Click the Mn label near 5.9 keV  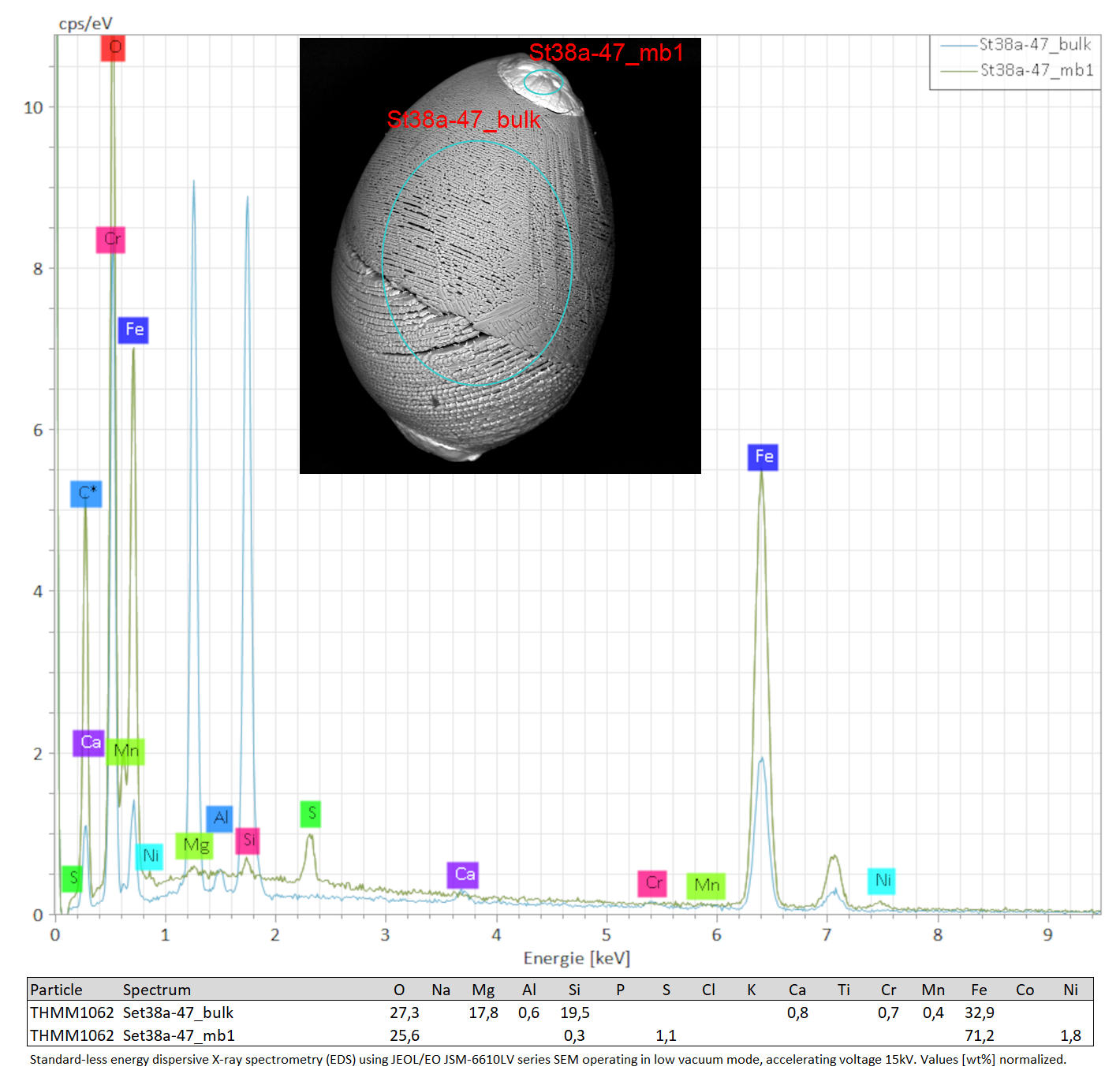click(x=706, y=886)
